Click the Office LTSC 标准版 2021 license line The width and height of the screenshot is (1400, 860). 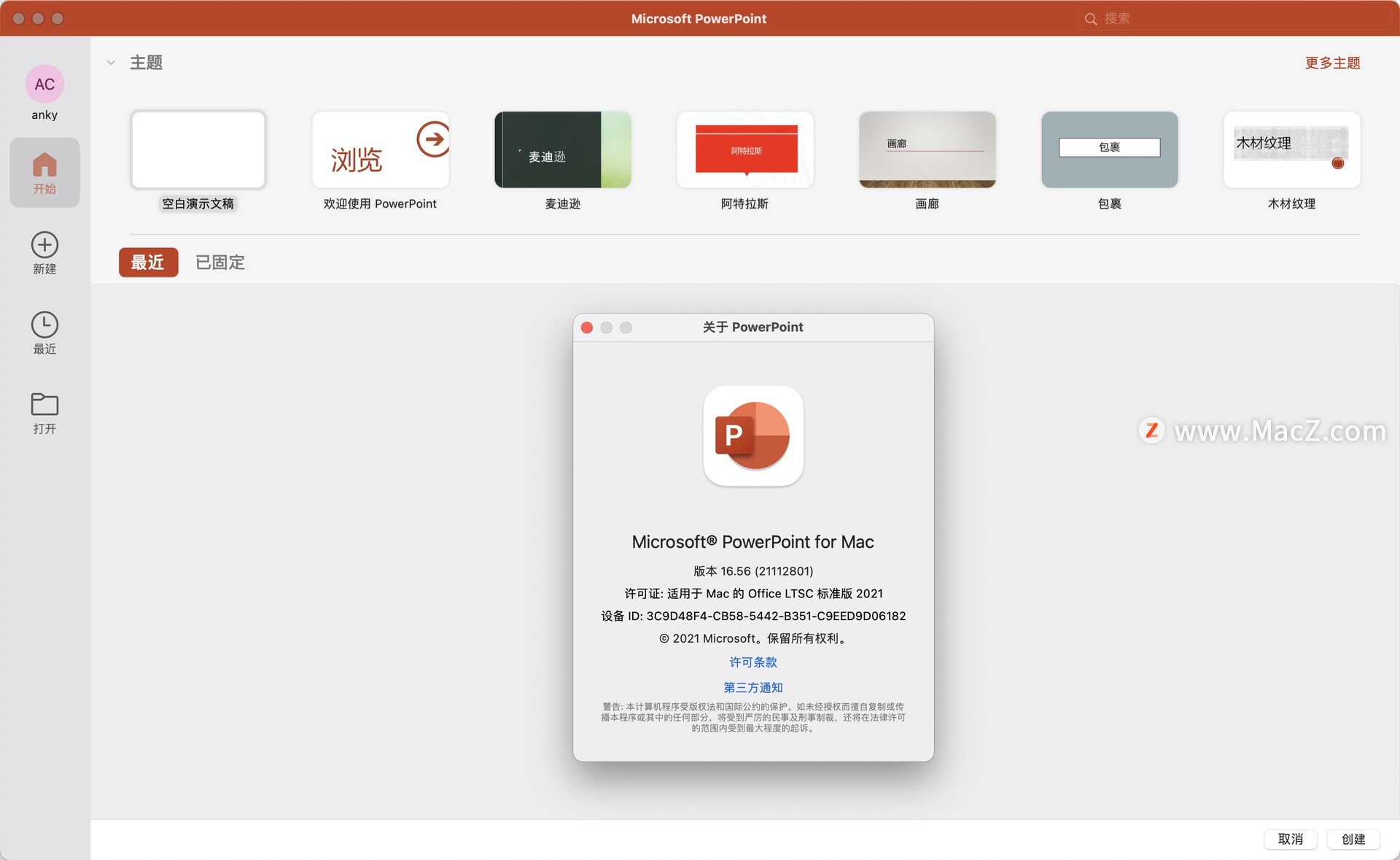tap(753, 594)
